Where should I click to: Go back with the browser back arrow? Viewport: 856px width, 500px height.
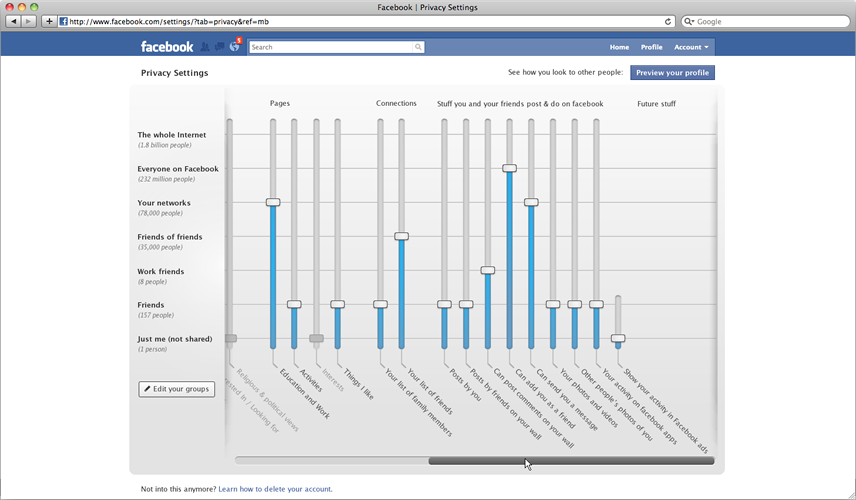[x=14, y=21]
